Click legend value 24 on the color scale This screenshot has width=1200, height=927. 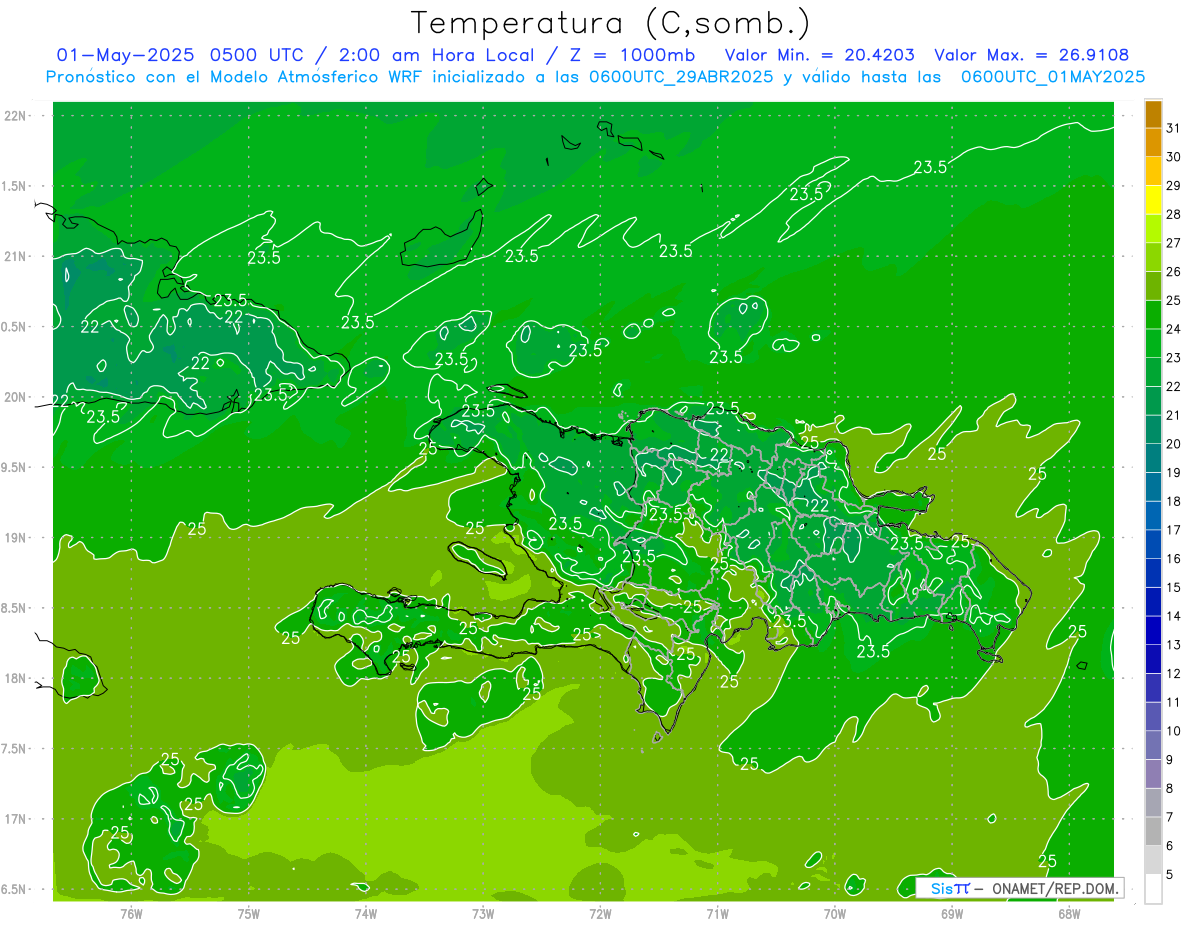tap(1173, 329)
